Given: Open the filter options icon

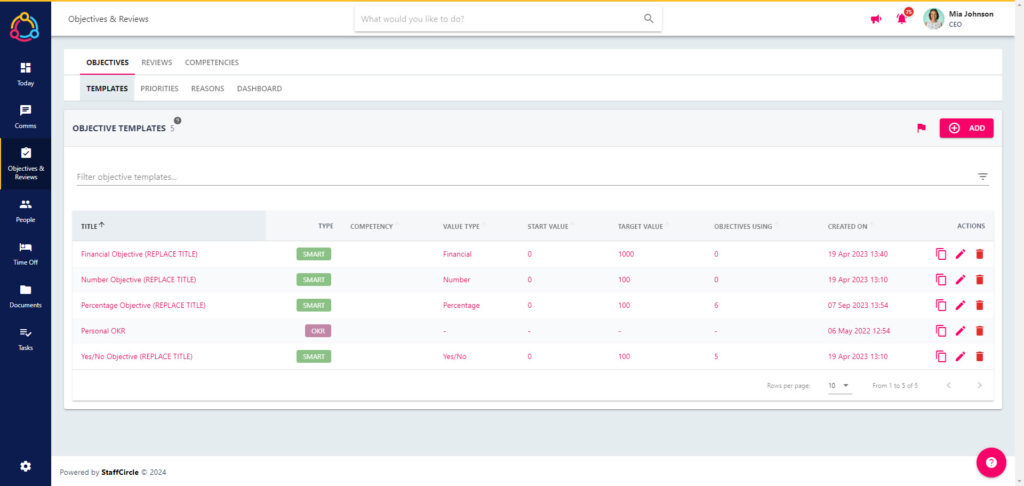Looking at the screenshot, I should (983, 176).
